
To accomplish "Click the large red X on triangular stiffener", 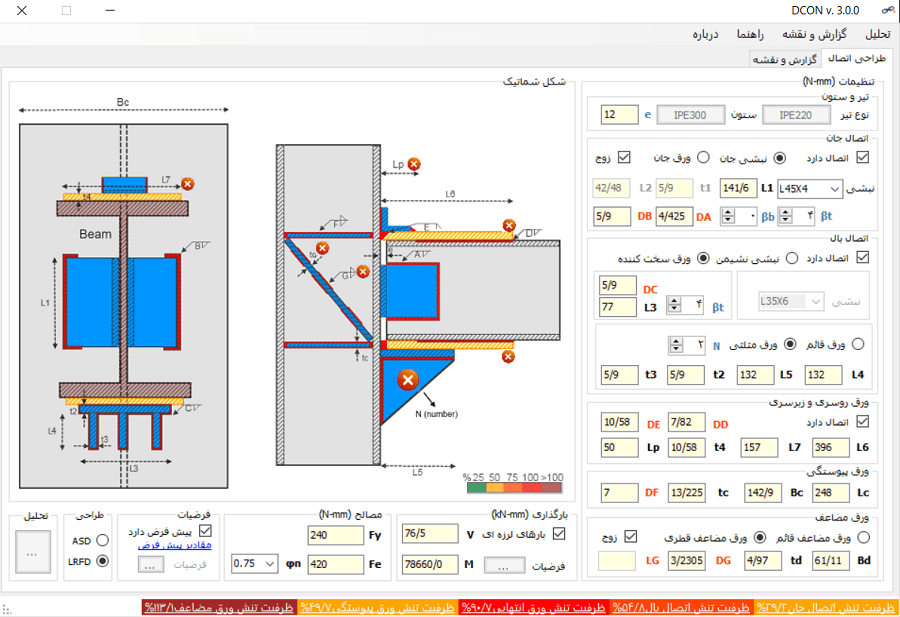I will point(407,380).
